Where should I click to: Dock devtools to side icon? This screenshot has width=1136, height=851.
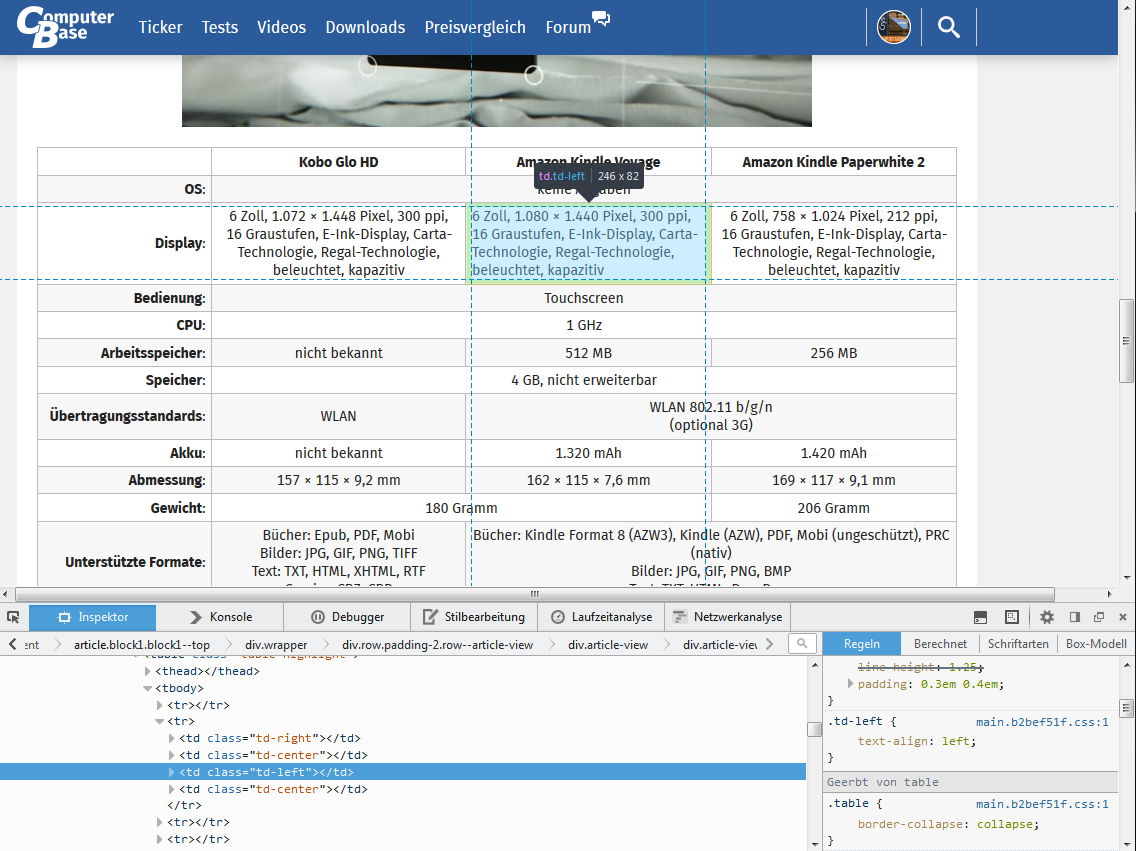point(1074,617)
